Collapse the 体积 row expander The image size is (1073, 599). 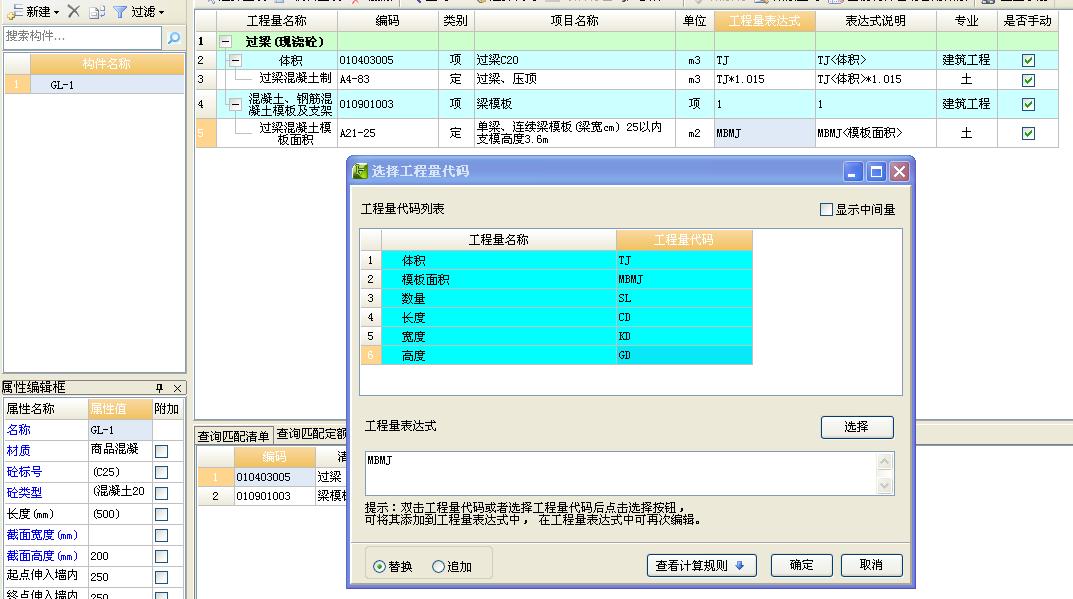pyautogui.click(x=235, y=60)
